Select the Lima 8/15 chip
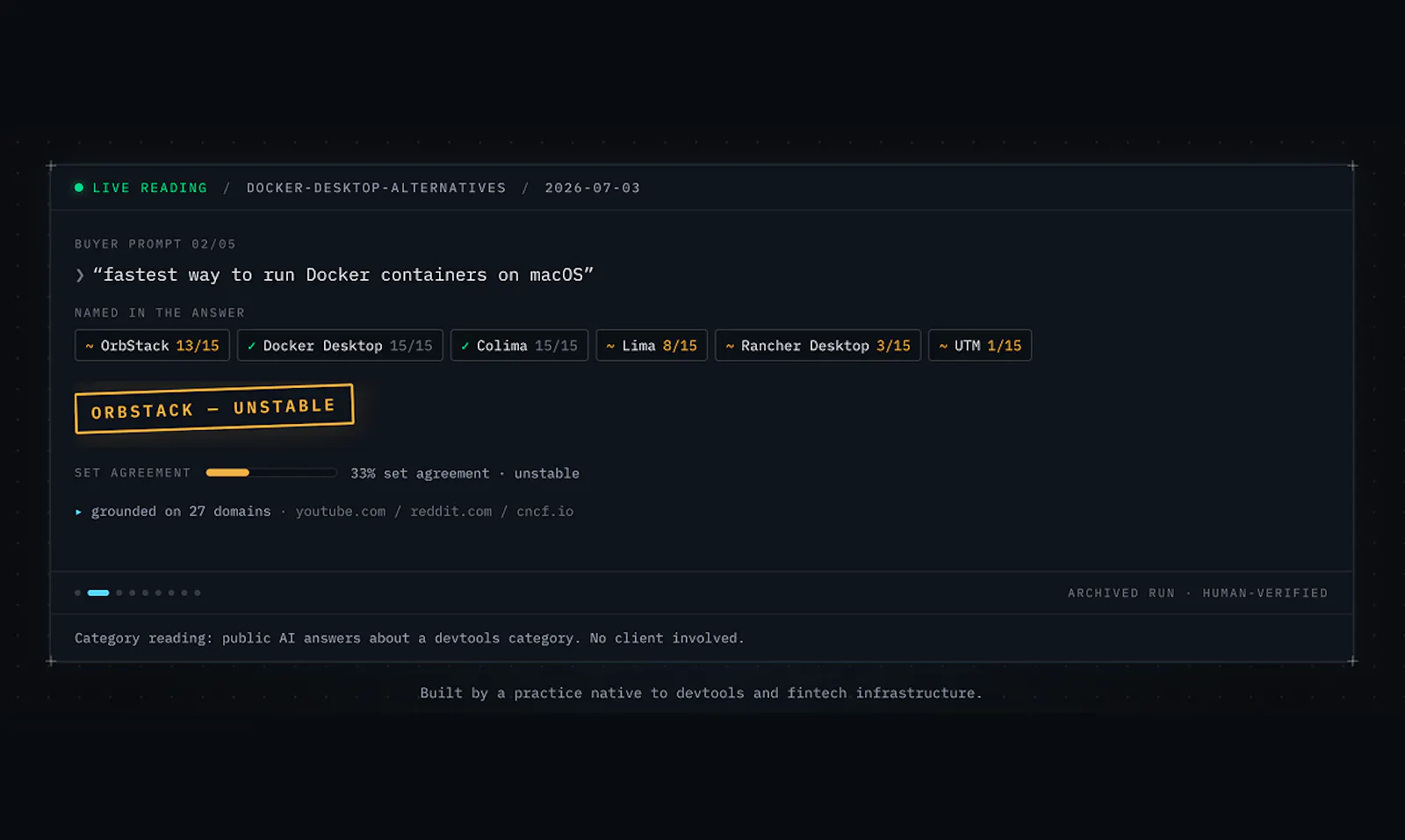The image size is (1405, 840). [652, 345]
